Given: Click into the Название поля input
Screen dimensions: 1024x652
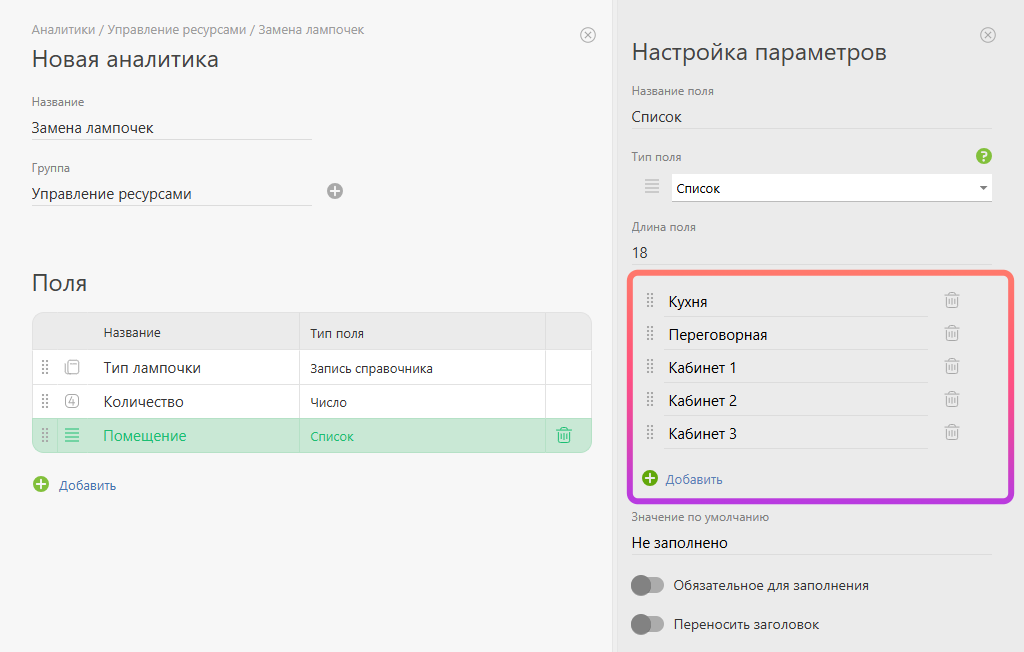Looking at the screenshot, I should pos(810,117).
